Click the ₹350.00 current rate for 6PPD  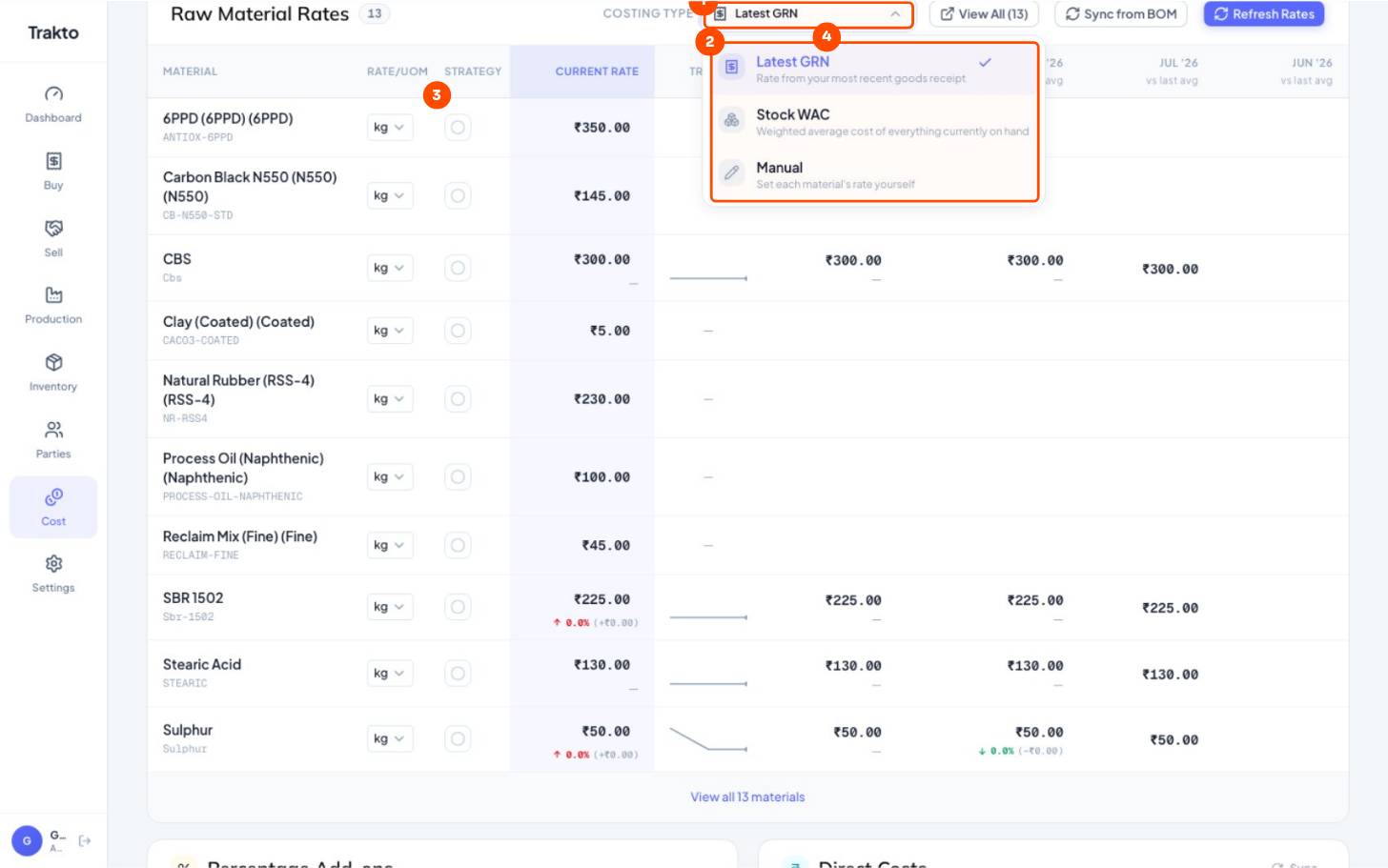[602, 128]
